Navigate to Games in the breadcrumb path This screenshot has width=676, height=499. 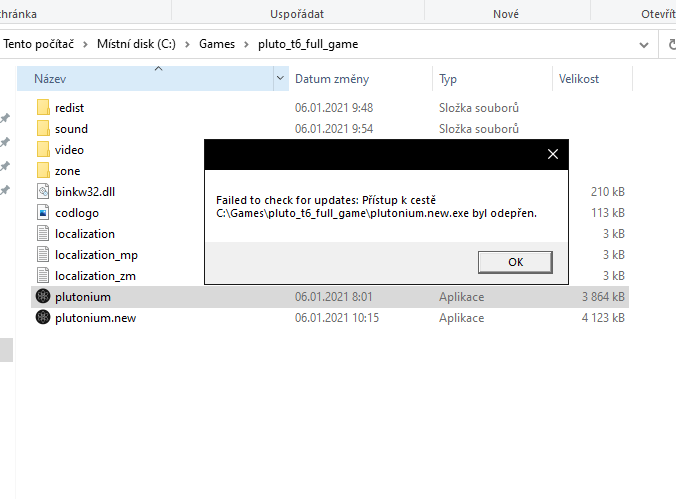(217, 44)
